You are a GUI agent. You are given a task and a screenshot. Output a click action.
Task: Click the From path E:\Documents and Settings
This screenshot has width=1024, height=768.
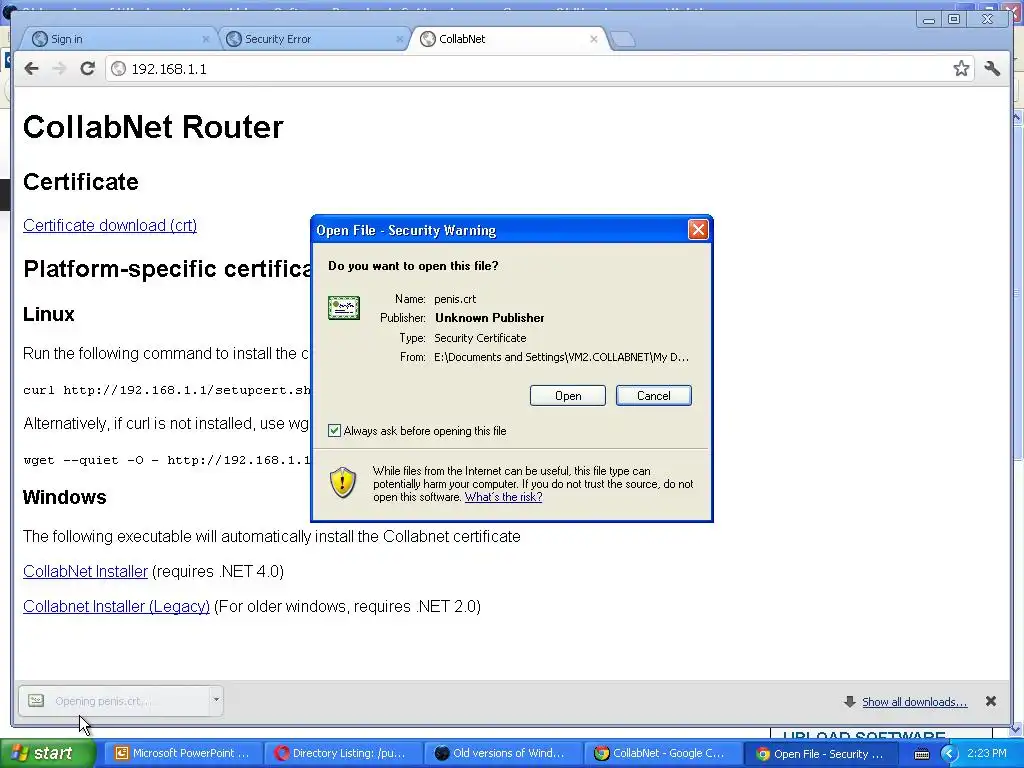click(x=562, y=357)
